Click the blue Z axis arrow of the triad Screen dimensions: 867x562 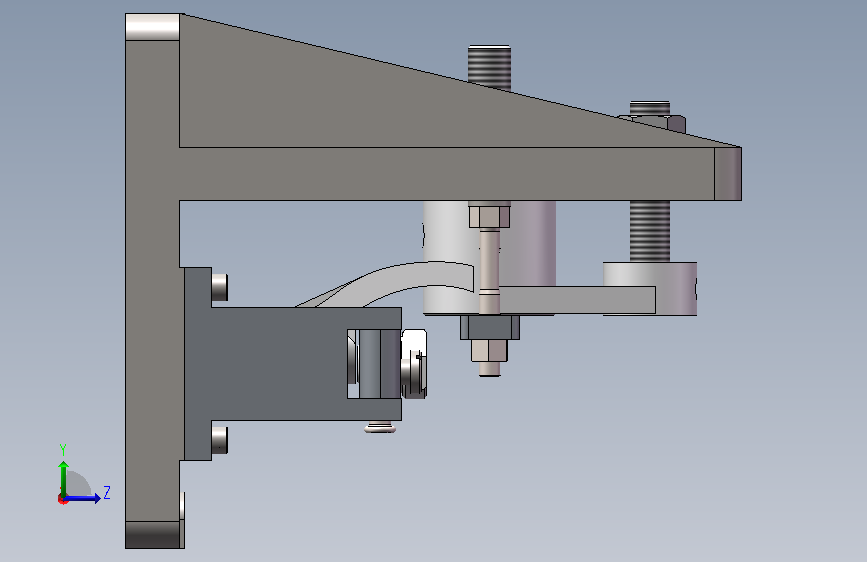(83, 498)
